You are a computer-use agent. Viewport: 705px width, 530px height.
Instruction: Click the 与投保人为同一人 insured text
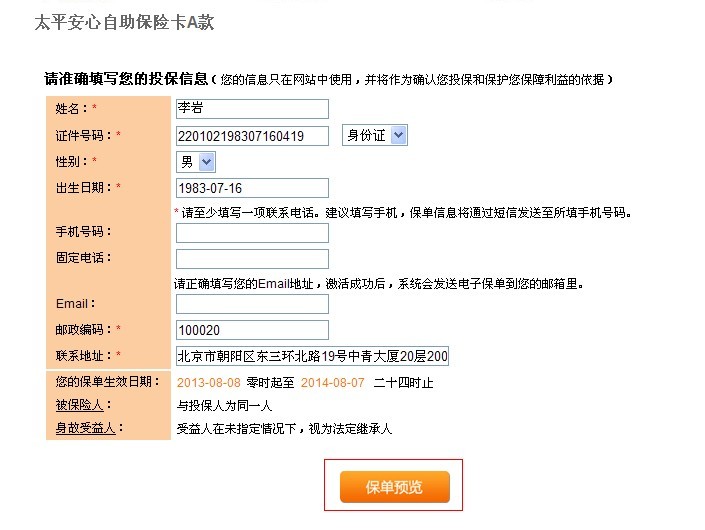tap(224, 406)
